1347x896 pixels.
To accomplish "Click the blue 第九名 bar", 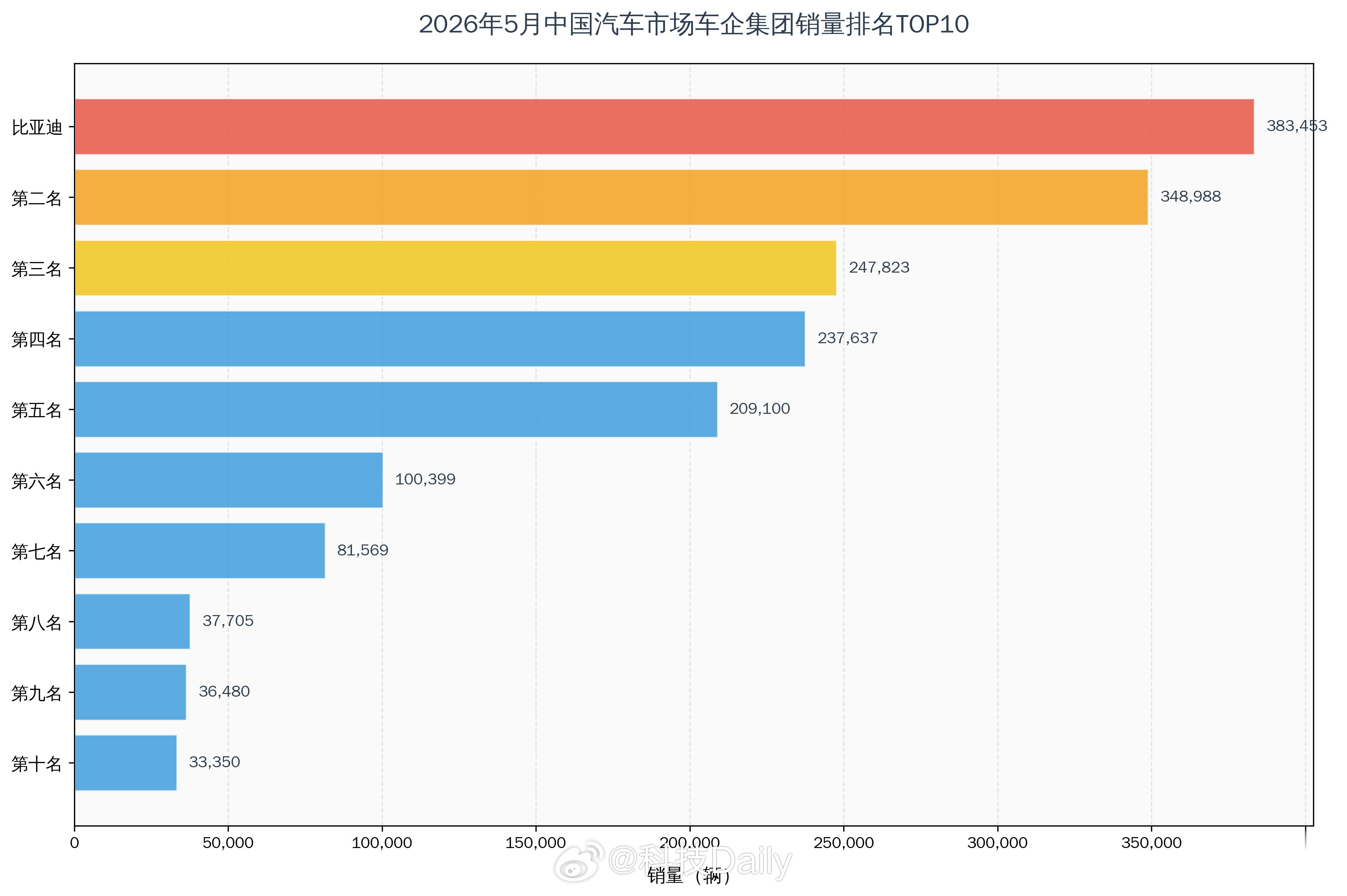I will tap(130, 692).
